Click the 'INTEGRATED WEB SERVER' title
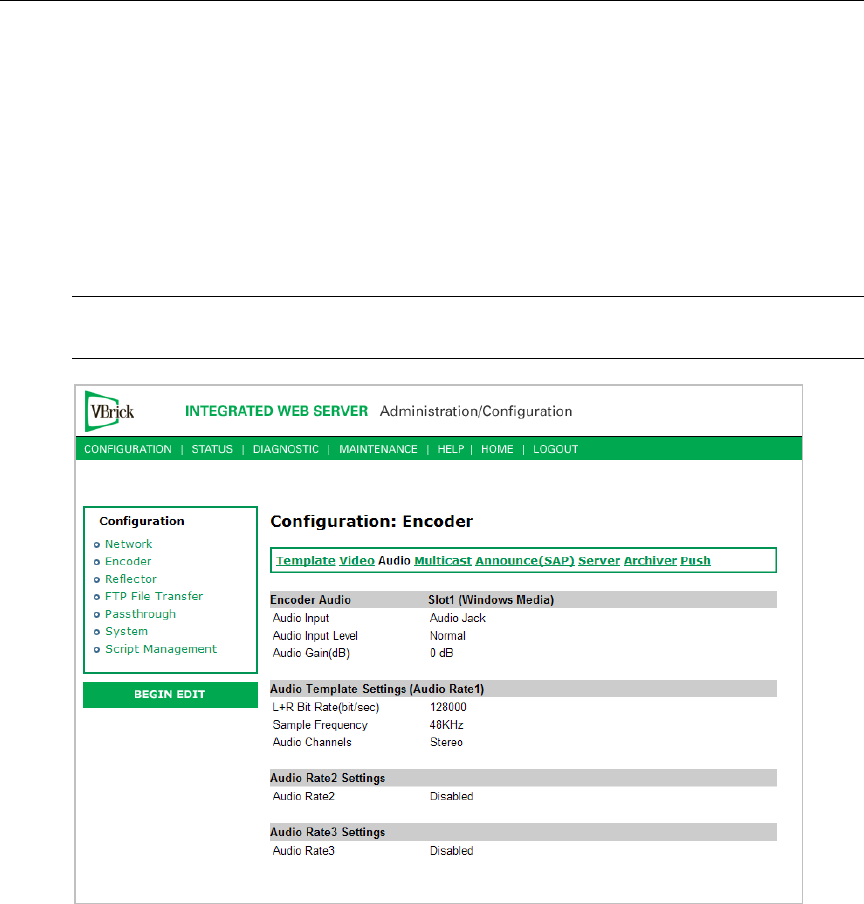This screenshot has width=864, height=904. point(276,411)
